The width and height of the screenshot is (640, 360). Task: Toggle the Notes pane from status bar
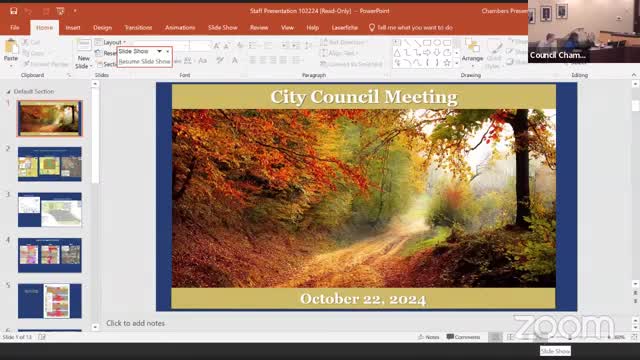(429, 337)
